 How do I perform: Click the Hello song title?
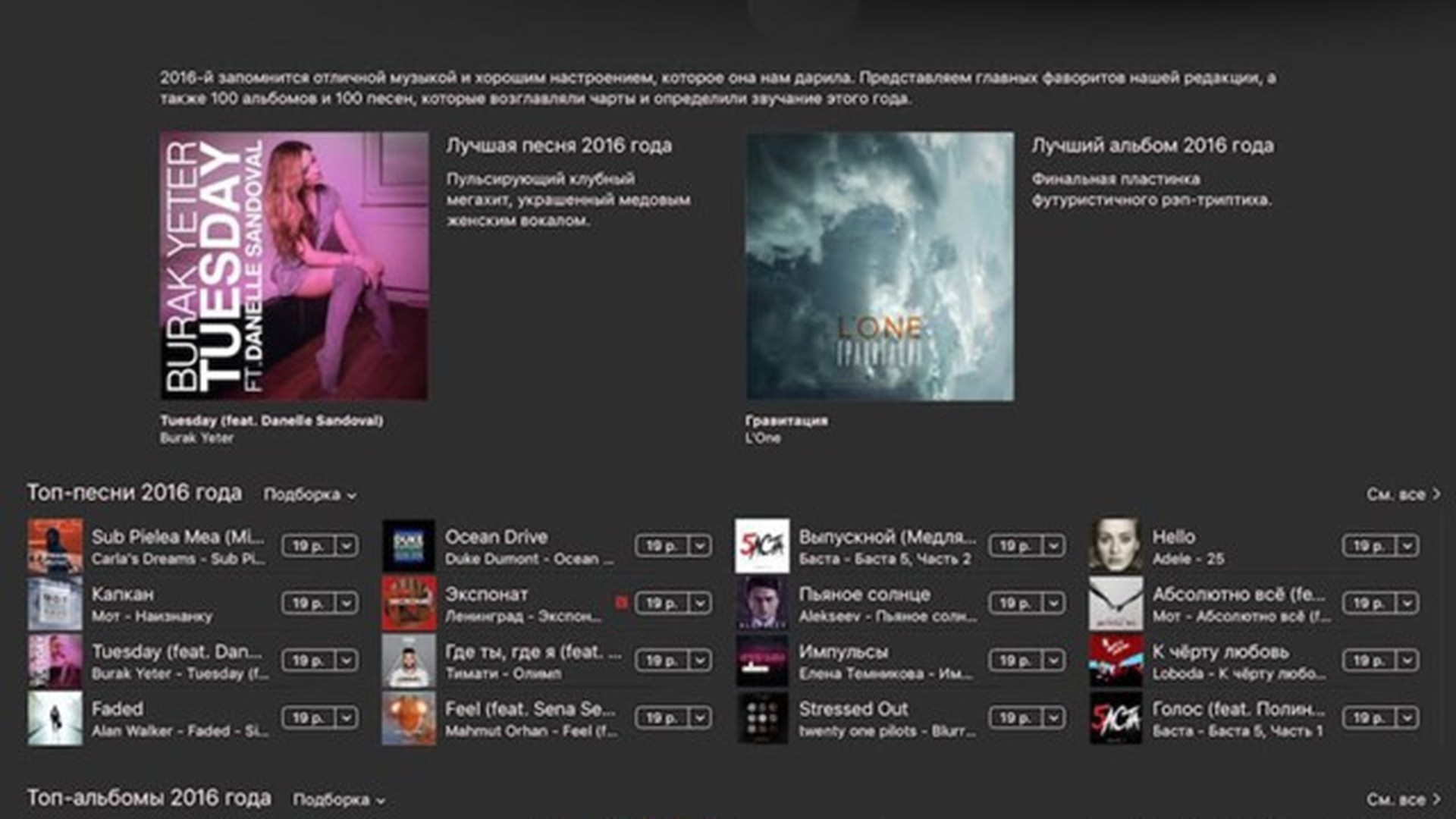point(1174,537)
